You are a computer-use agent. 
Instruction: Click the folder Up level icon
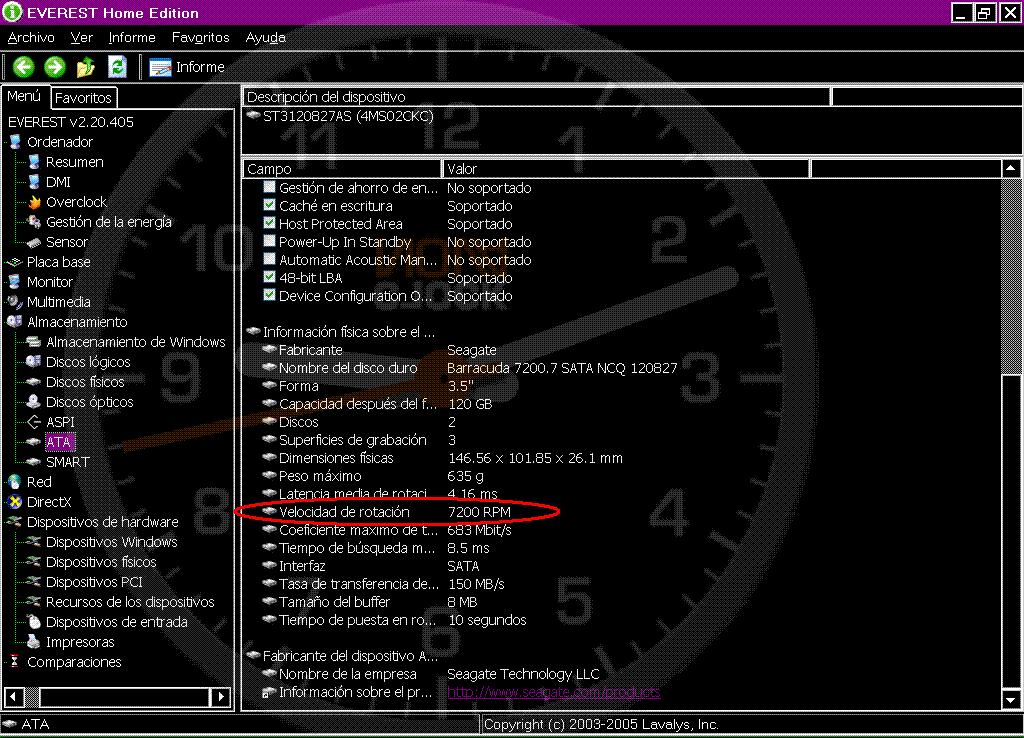coord(86,67)
